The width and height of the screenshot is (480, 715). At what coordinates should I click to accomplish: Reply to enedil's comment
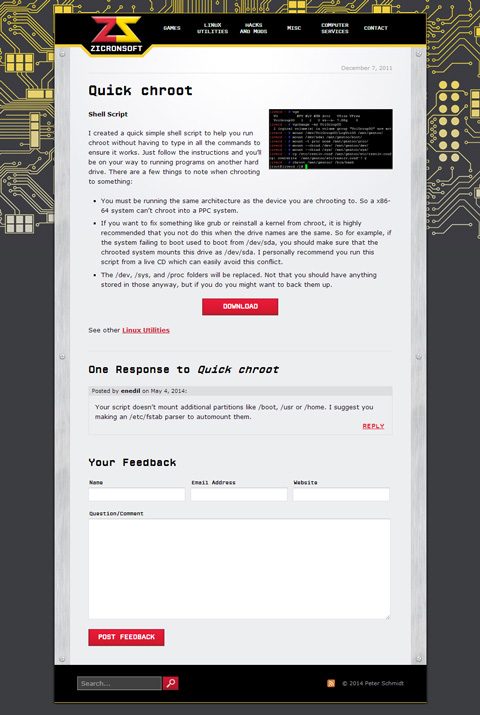point(373,426)
